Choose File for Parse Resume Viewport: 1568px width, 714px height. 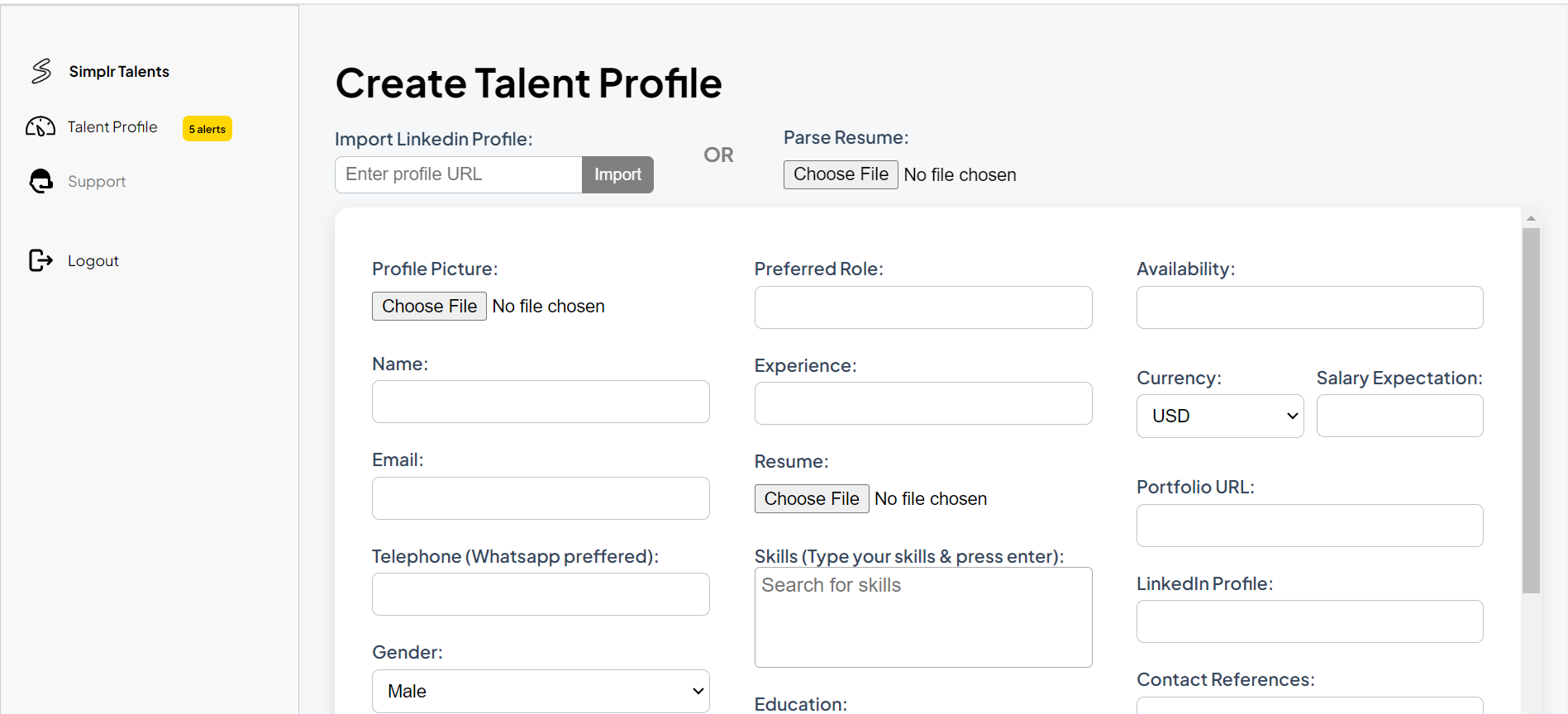pos(841,174)
